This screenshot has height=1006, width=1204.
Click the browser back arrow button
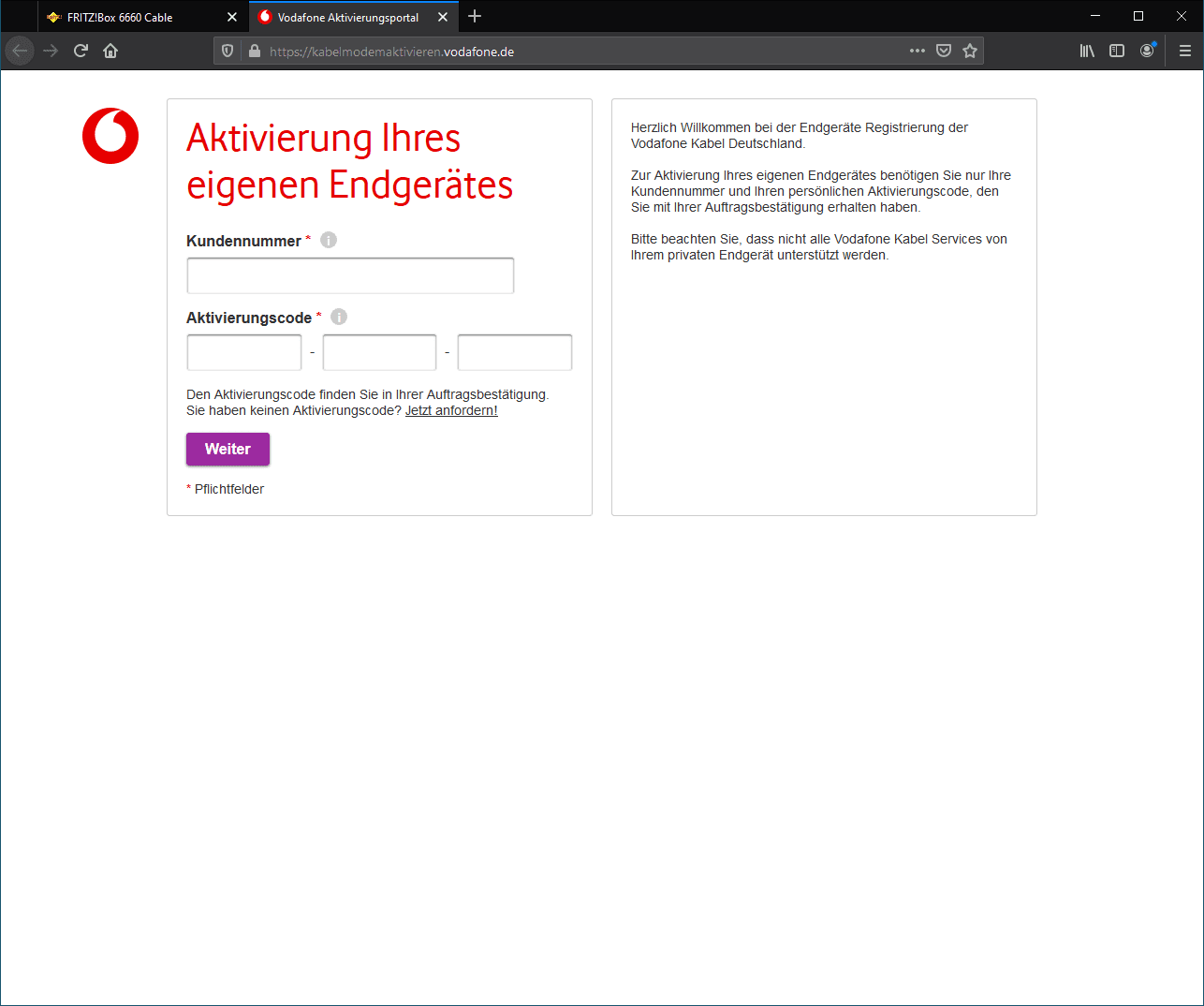coord(20,51)
